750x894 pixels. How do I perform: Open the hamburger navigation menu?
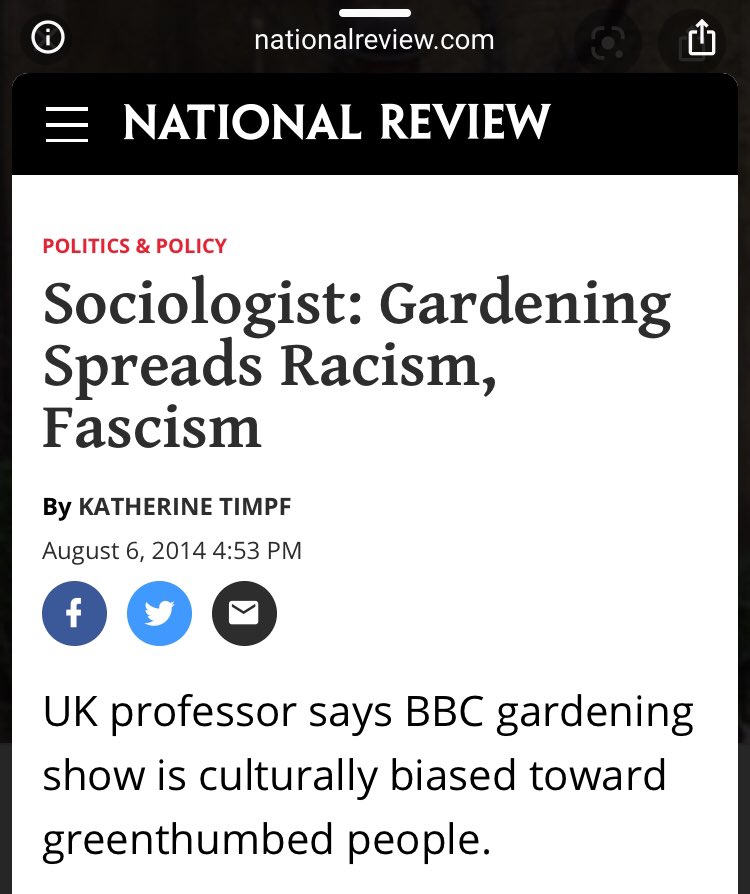[67, 124]
